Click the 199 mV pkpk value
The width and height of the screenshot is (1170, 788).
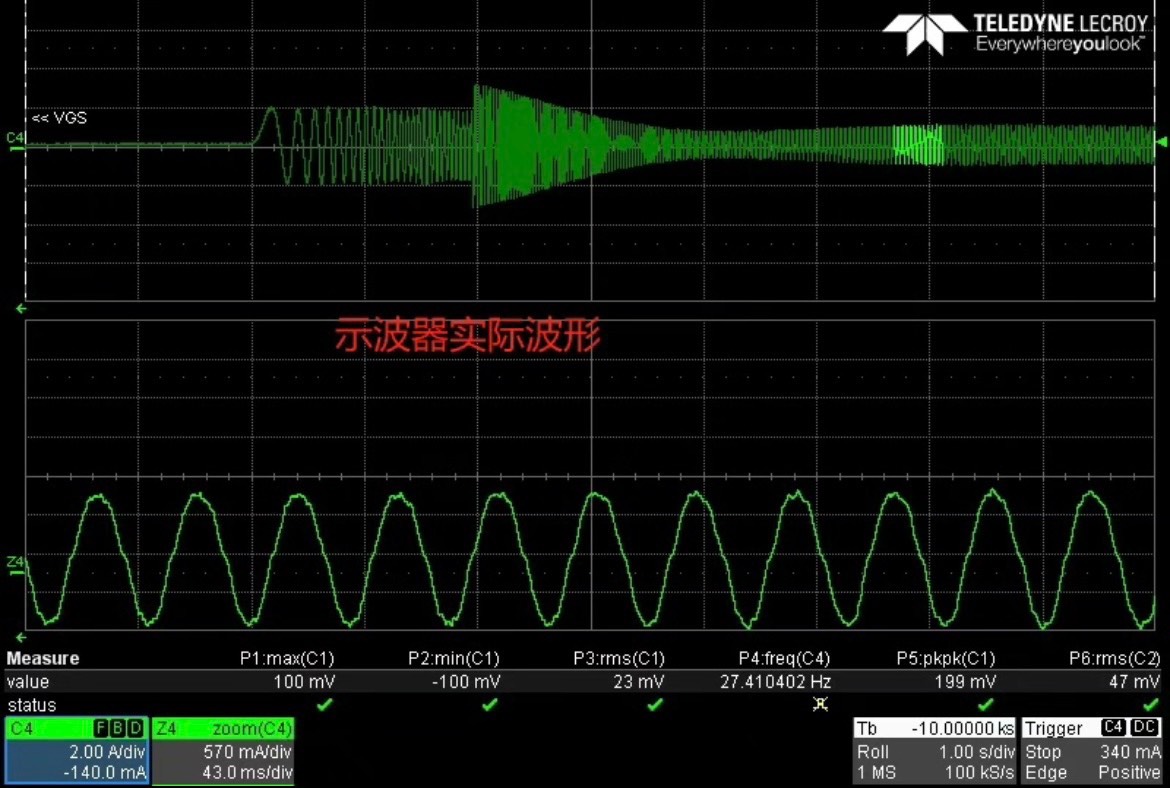pos(965,681)
